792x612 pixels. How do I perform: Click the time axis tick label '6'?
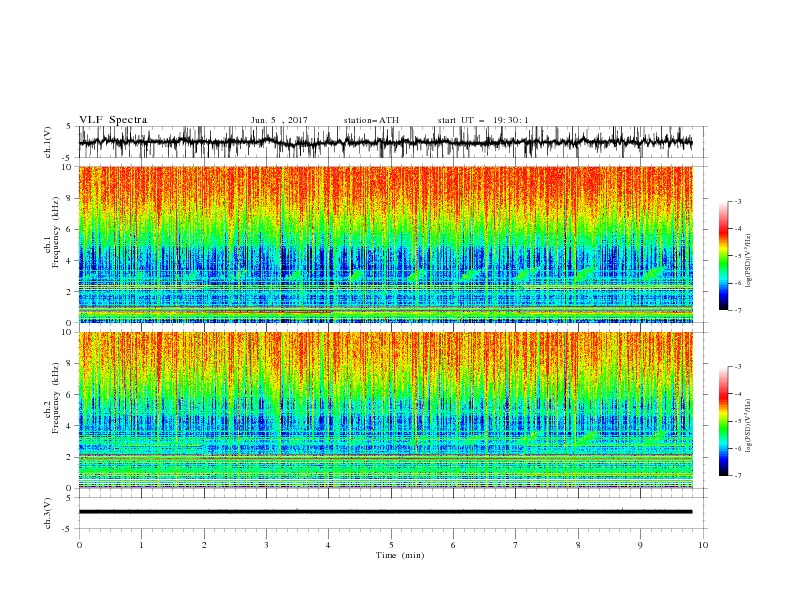[454, 545]
